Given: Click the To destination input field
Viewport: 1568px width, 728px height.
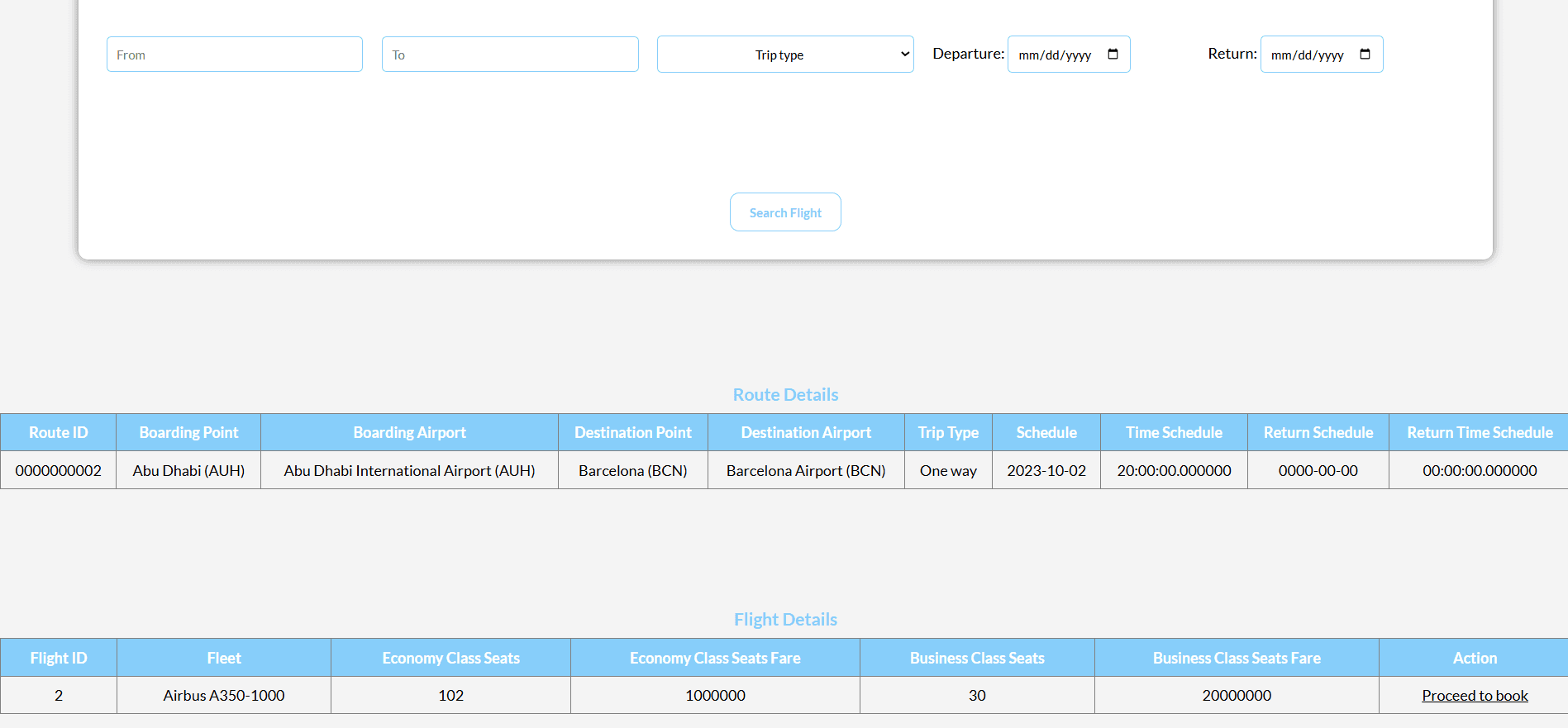Looking at the screenshot, I should pyautogui.click(x=510, y=55).
